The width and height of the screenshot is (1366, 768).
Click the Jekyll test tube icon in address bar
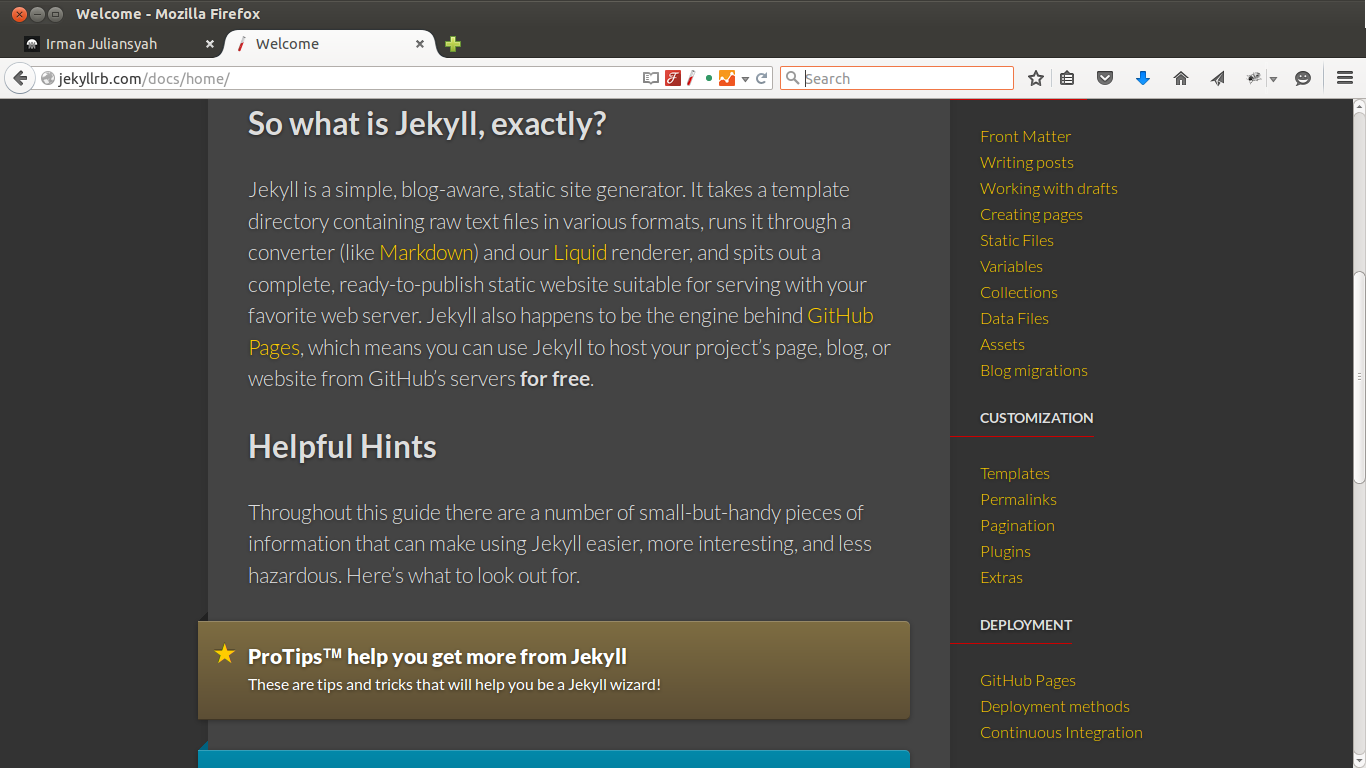pyautogui.click(x=691, y=78)
